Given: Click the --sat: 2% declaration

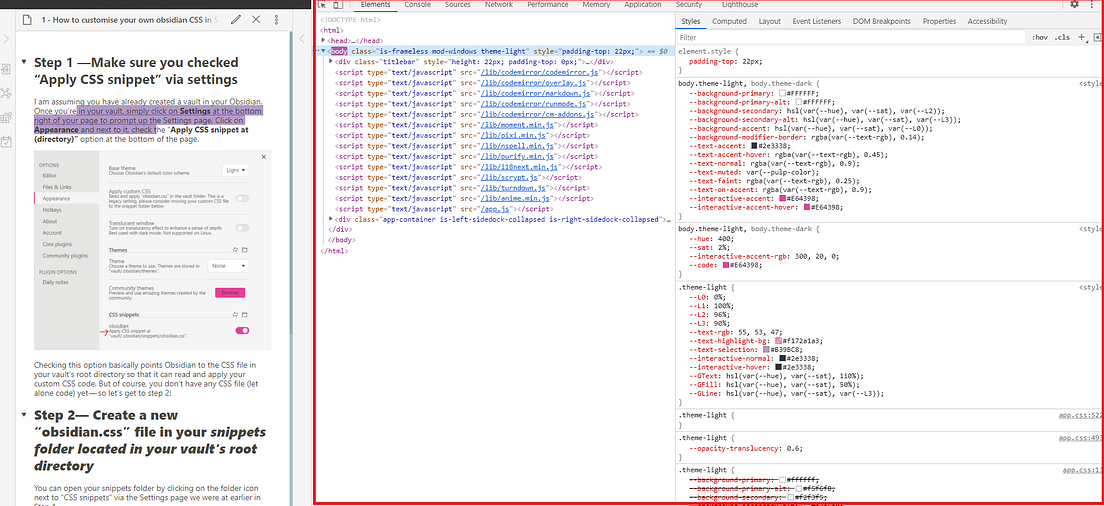Looking at the screenshot, I should (x=707, y=248).
